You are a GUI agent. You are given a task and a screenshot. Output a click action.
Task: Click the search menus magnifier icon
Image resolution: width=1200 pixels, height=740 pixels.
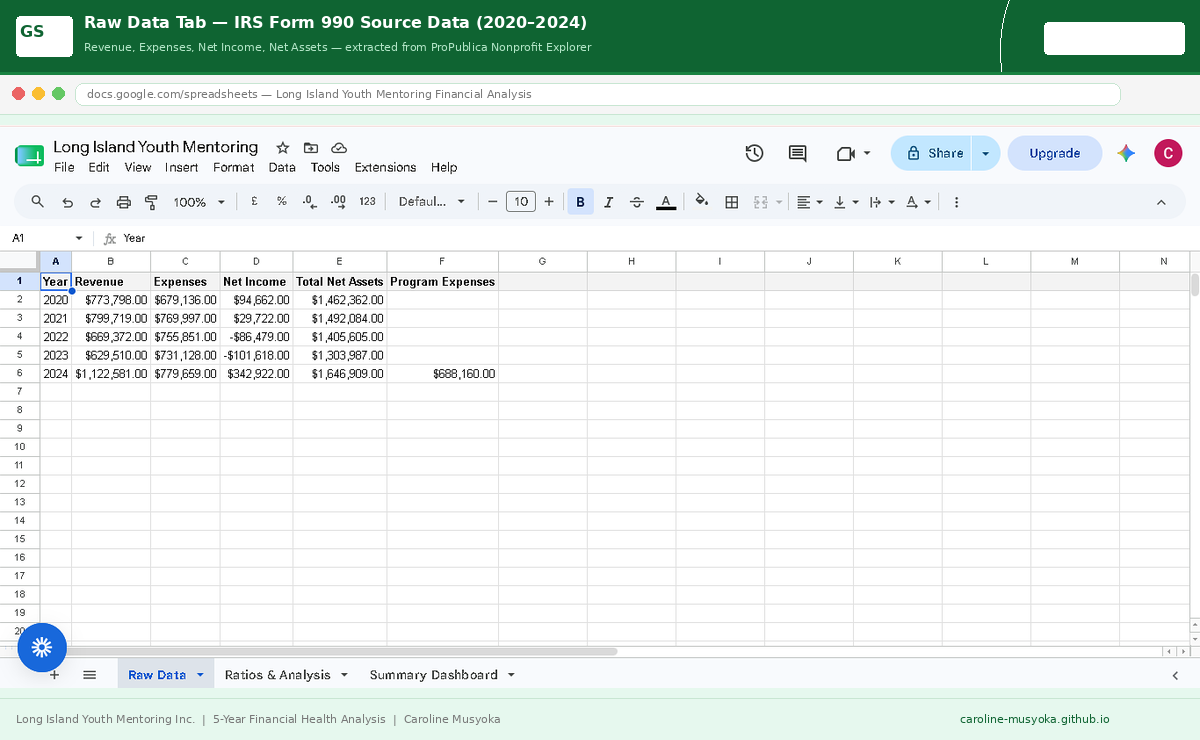38,202
